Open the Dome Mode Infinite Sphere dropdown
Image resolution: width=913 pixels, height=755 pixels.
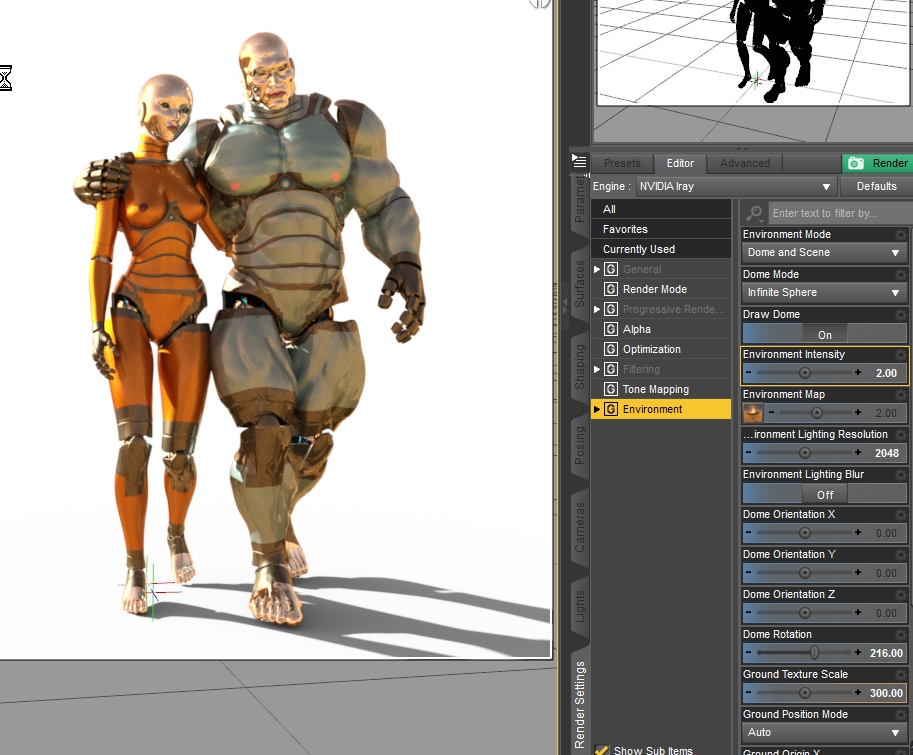coord(824,293)
